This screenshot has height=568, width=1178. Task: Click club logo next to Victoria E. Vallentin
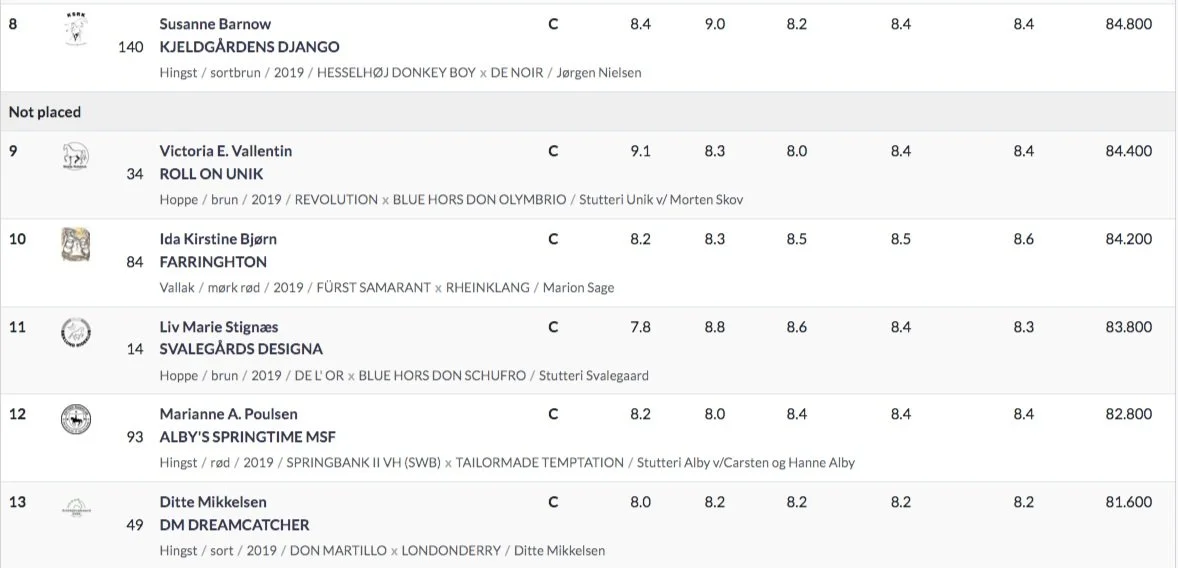(x=75, y=156)
